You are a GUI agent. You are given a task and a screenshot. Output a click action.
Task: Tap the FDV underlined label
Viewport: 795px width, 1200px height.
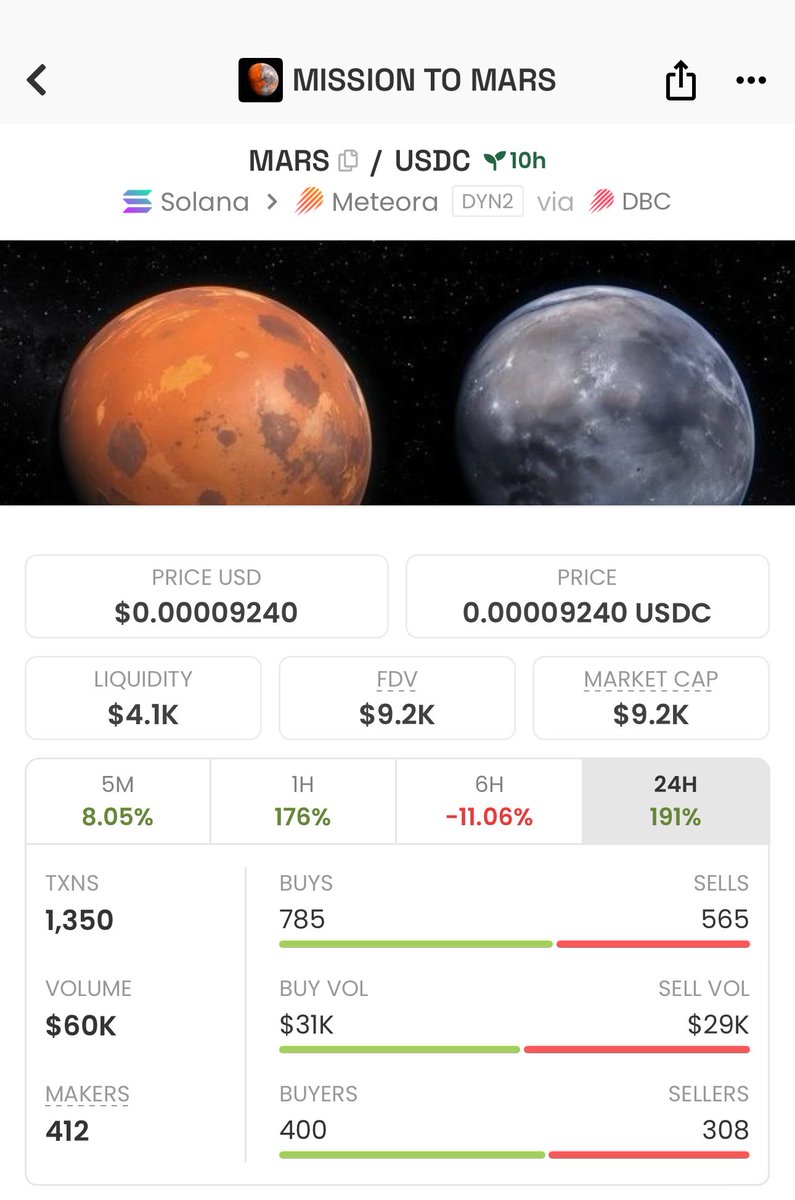397,681
